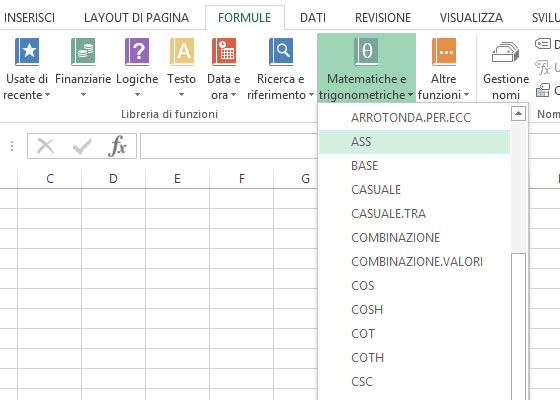Collapse the Matematiche e trigonometriche dropdown

[x=366, y=68]
